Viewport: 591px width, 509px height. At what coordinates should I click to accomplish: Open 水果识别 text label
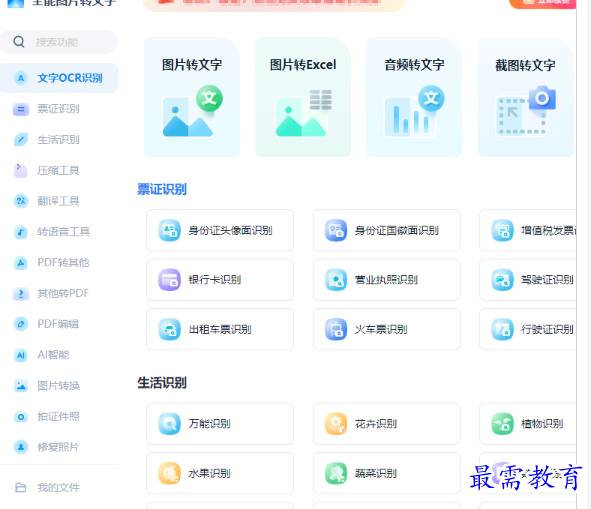click(x=210, y=473)
